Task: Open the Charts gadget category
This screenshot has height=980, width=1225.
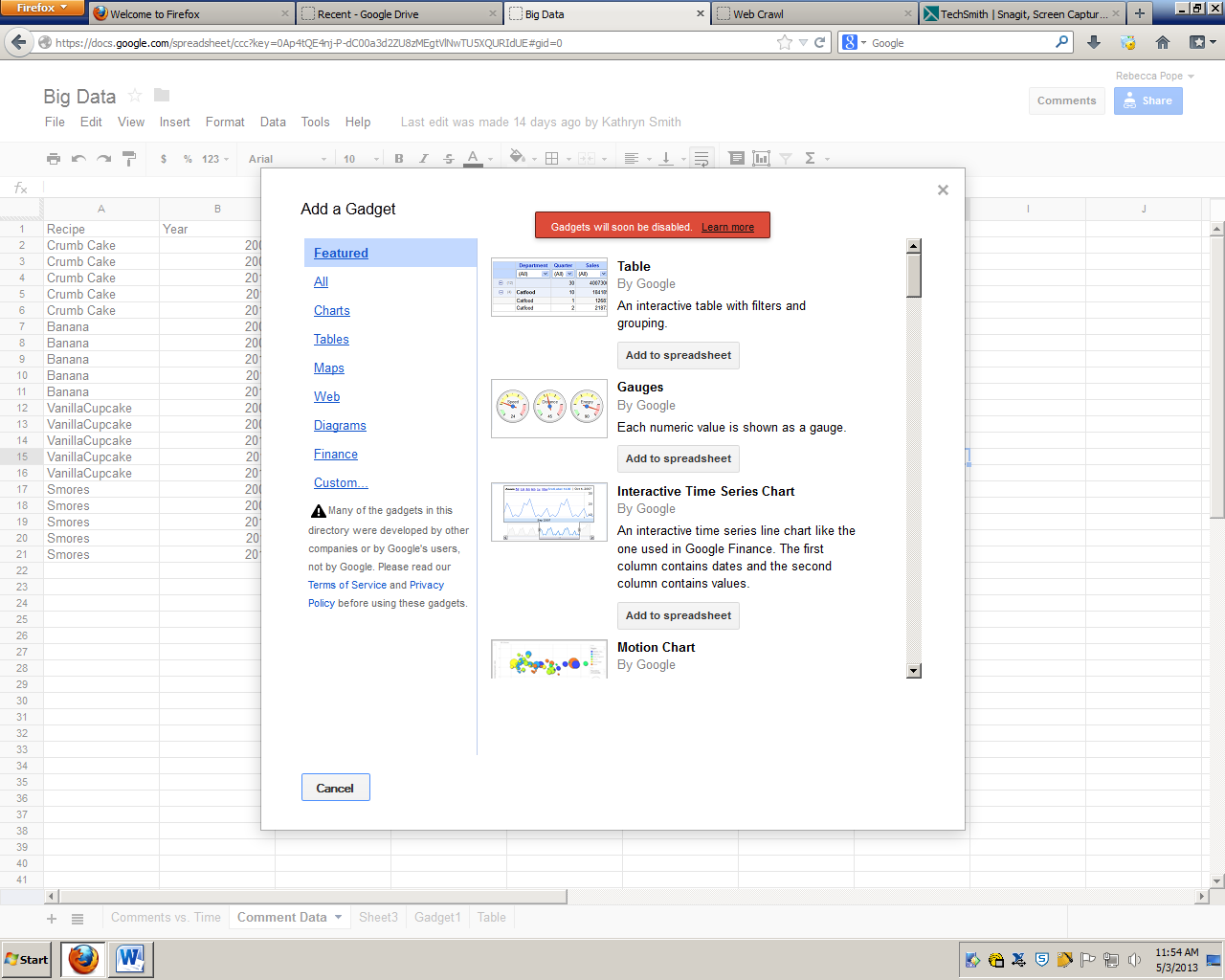Action: (x=331, y=310)
